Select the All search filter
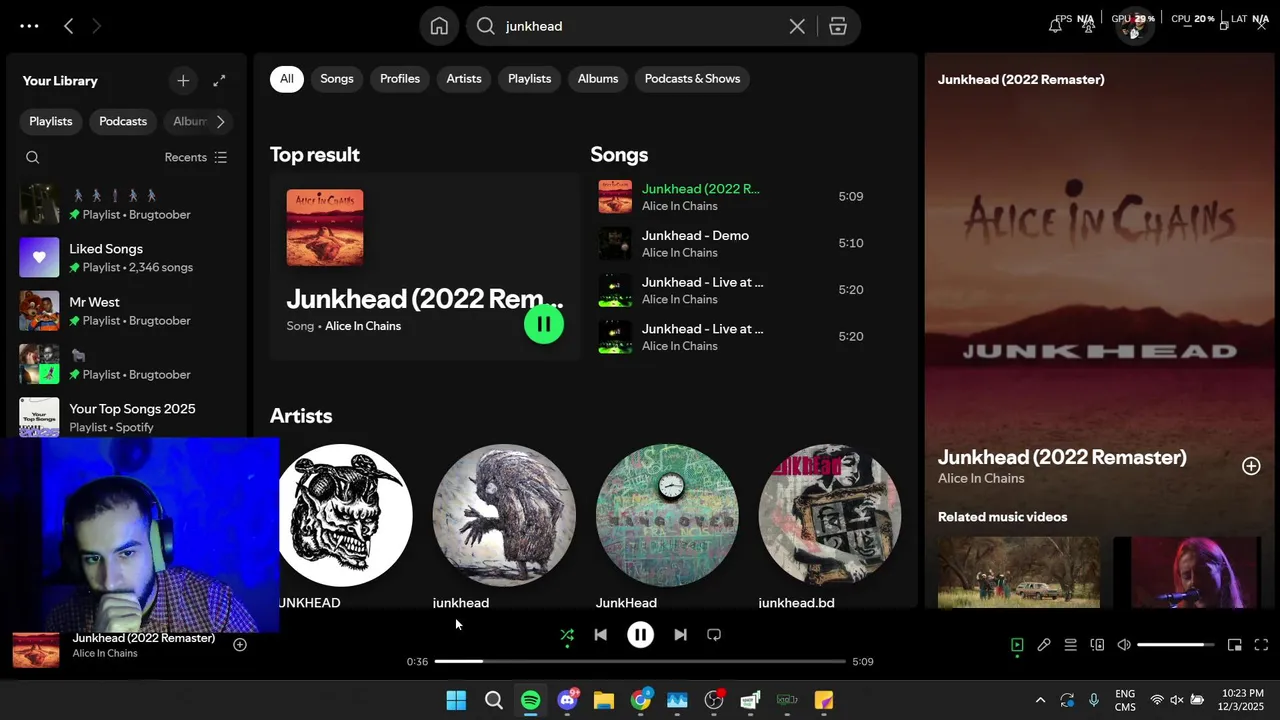This screenshot has width=1280, height=720. 287,79
